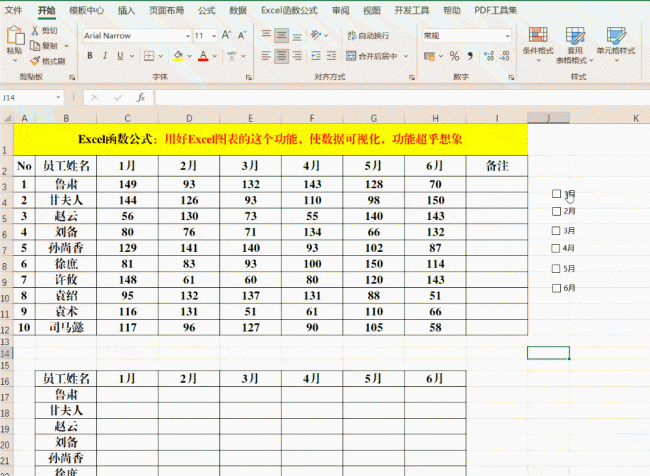Open font settings dialog launcher
This screenshot has width=650, height=476.
tap(248, 77)
